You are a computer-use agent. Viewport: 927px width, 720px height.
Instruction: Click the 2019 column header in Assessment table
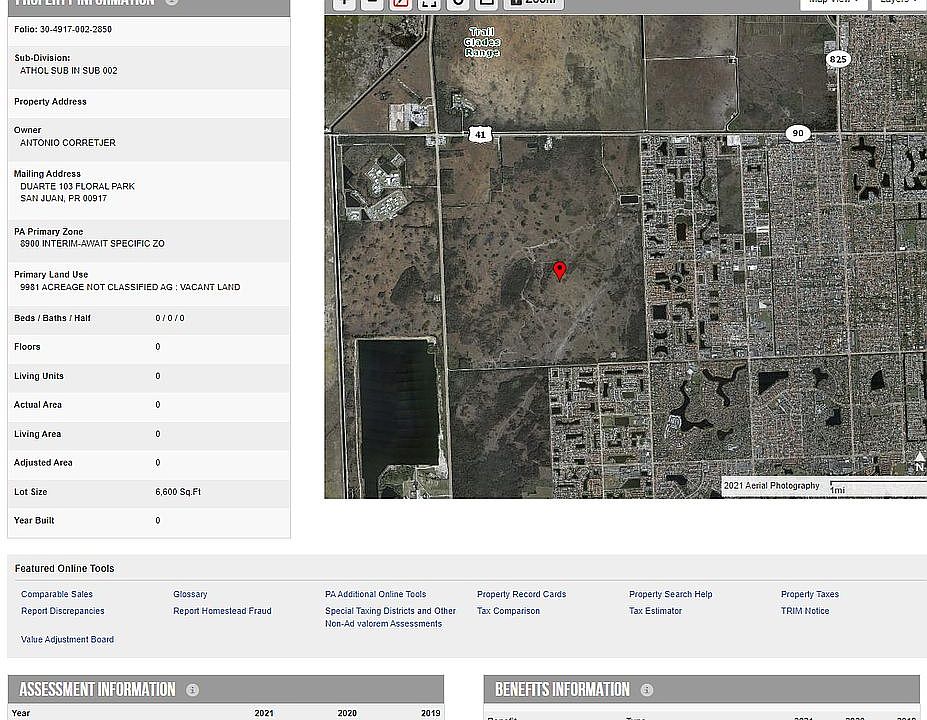point(430,713)
